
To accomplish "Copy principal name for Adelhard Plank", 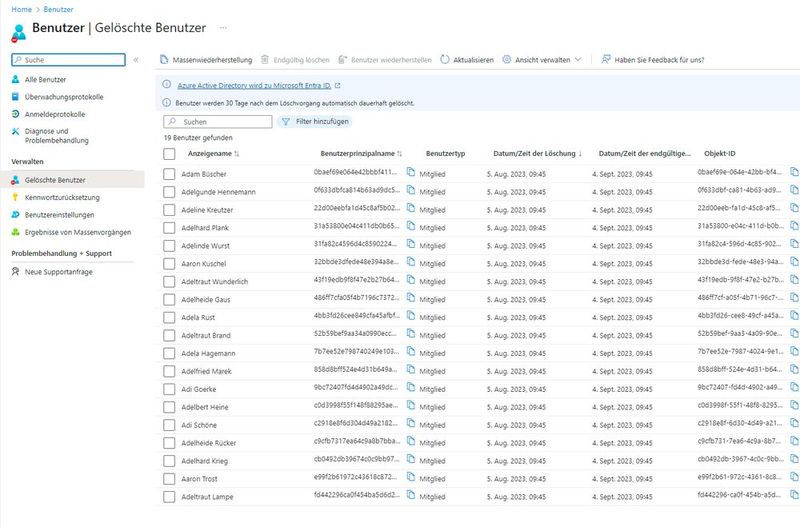I will [x=411, y=225].
